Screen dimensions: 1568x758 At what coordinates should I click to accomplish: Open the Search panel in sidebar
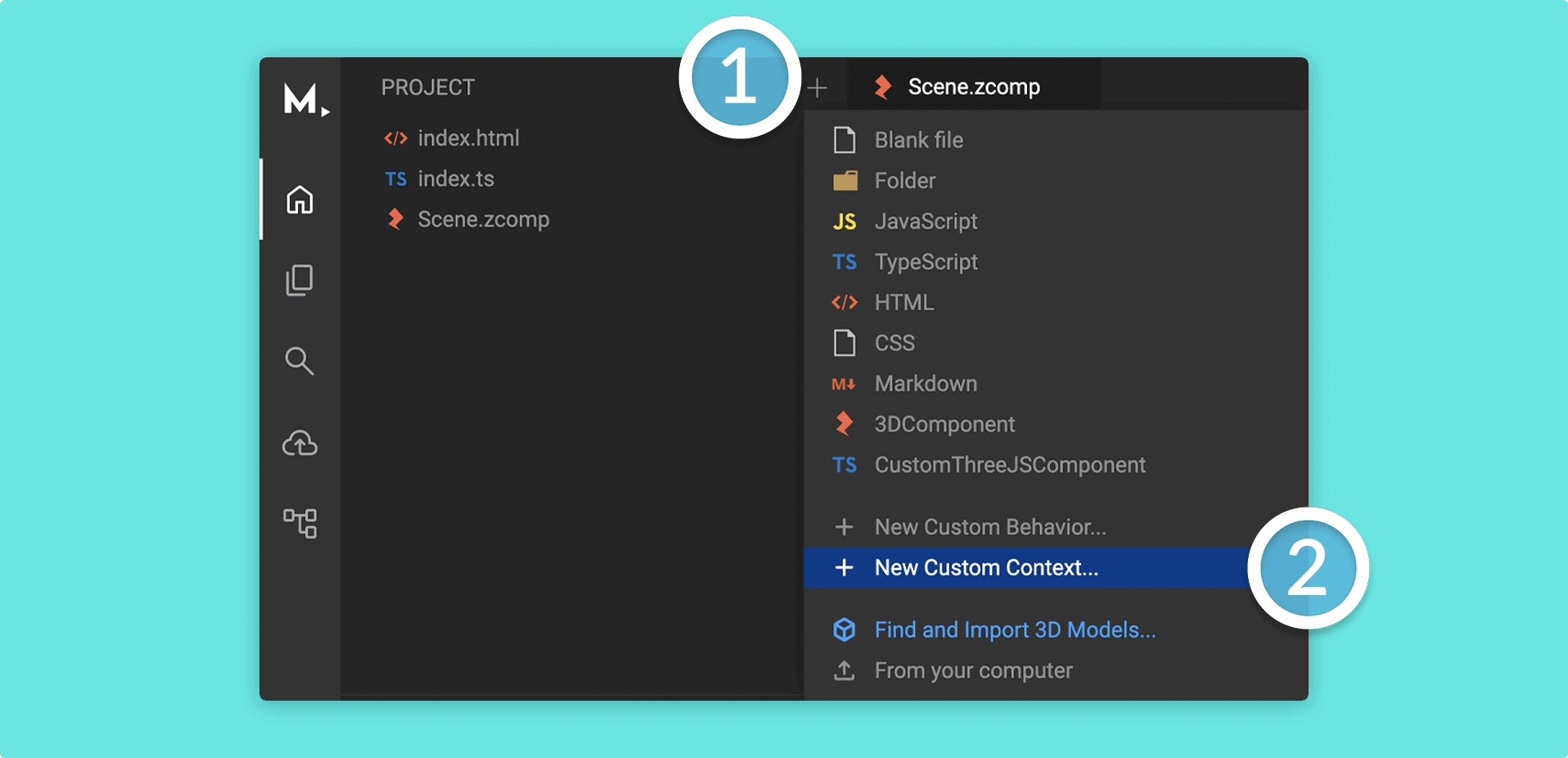pyautogui.click(x=300, y=361)
